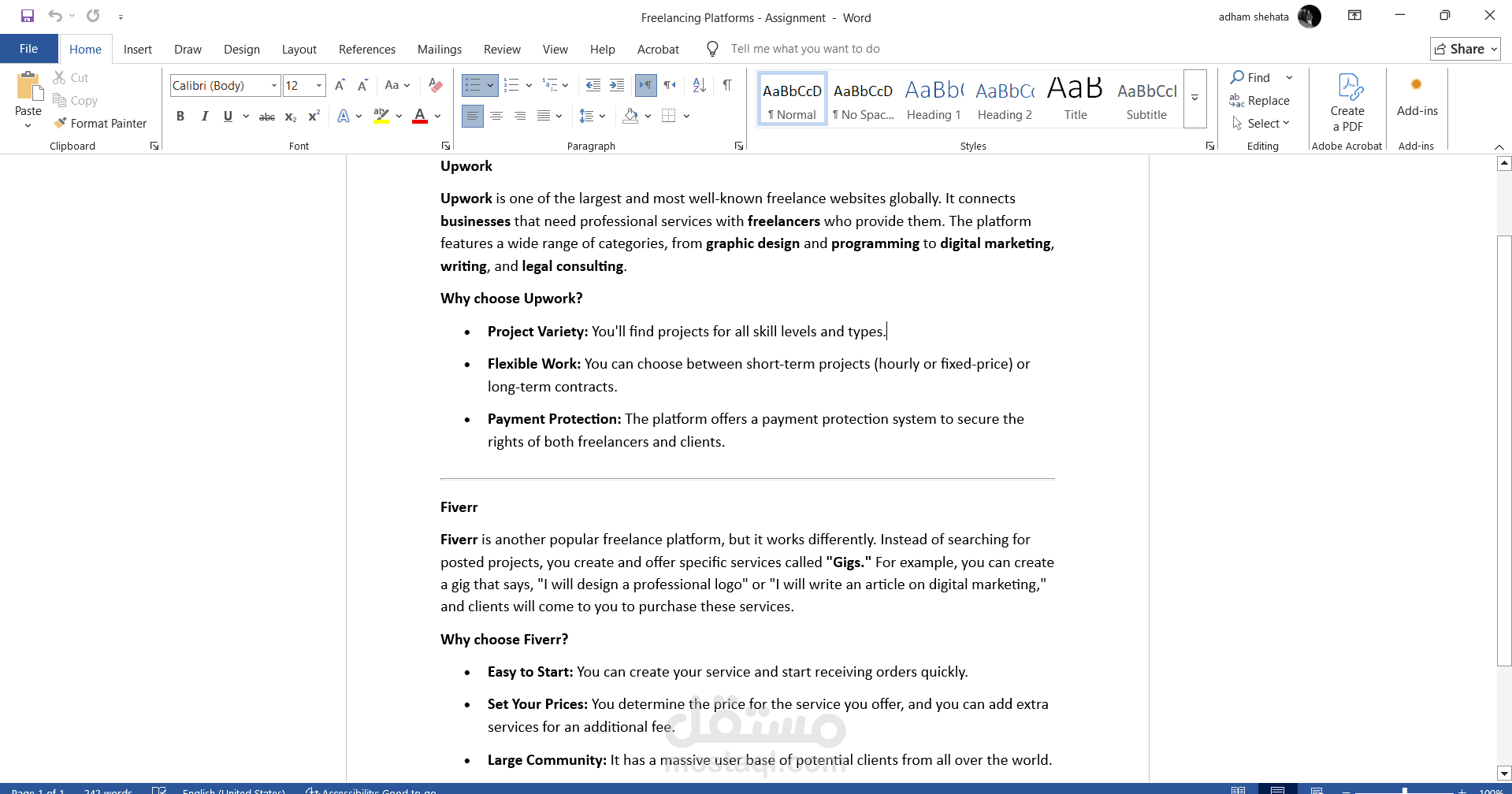Cut the selected text
This screenshot has height=794, width=1512.
71,77
